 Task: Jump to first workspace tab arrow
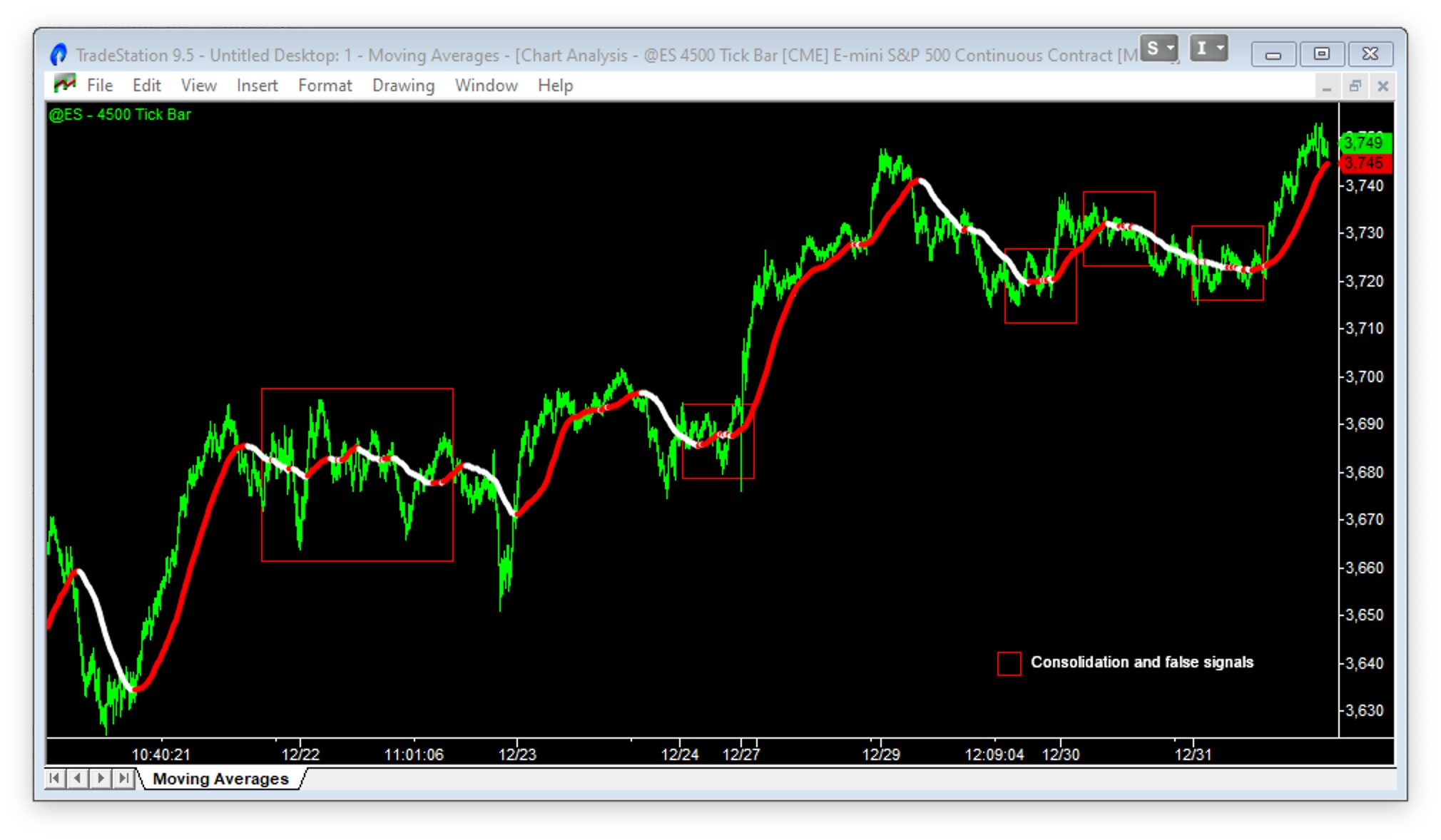tap(55, 778)
